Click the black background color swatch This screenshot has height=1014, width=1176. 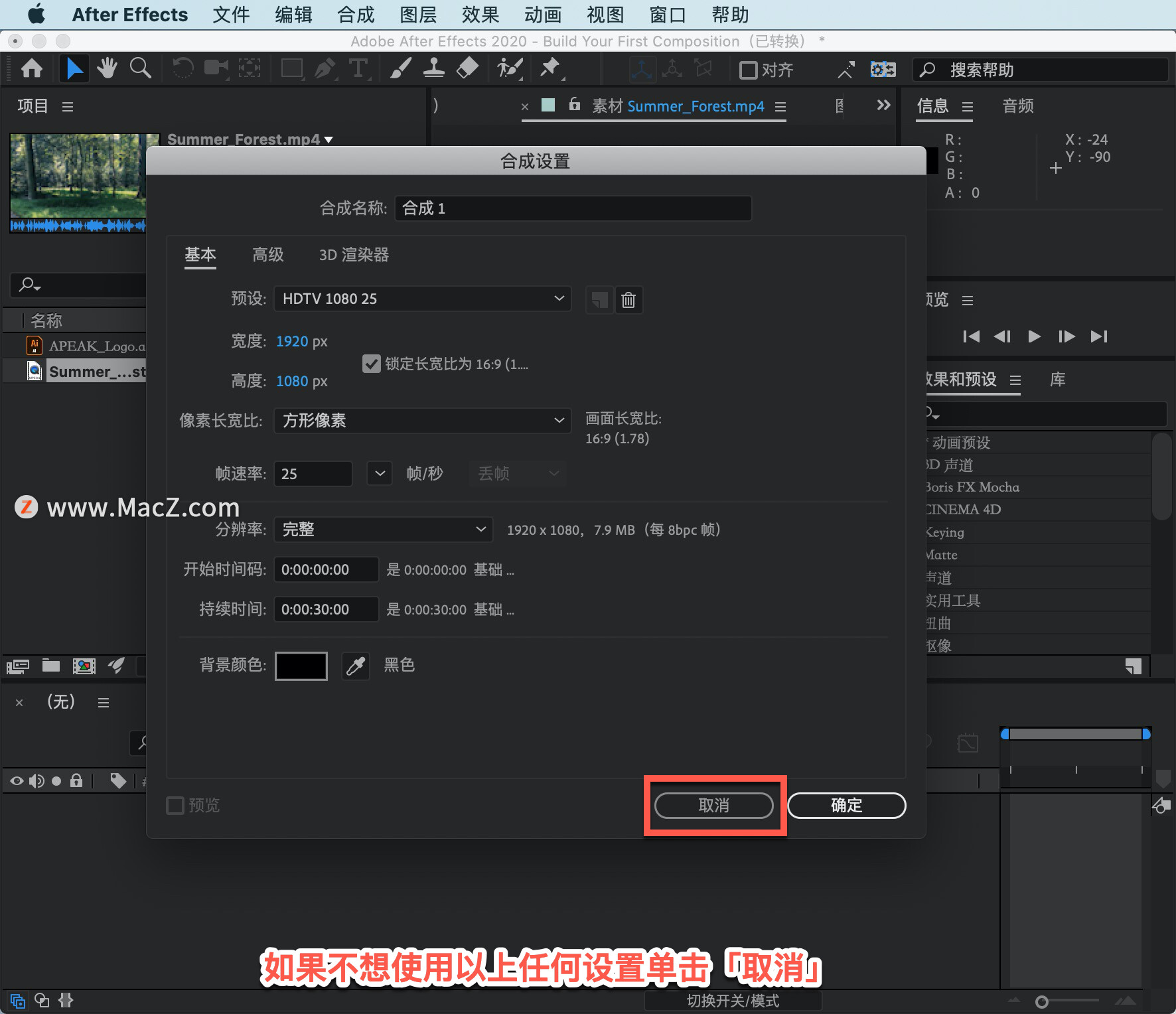click(x=301, y=666)
